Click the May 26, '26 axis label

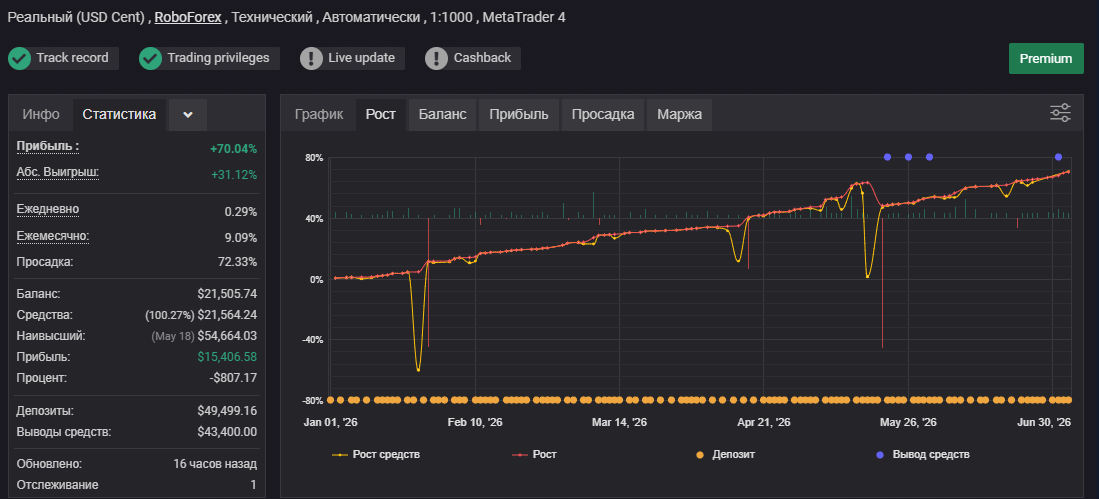click(x=908, y=423)
